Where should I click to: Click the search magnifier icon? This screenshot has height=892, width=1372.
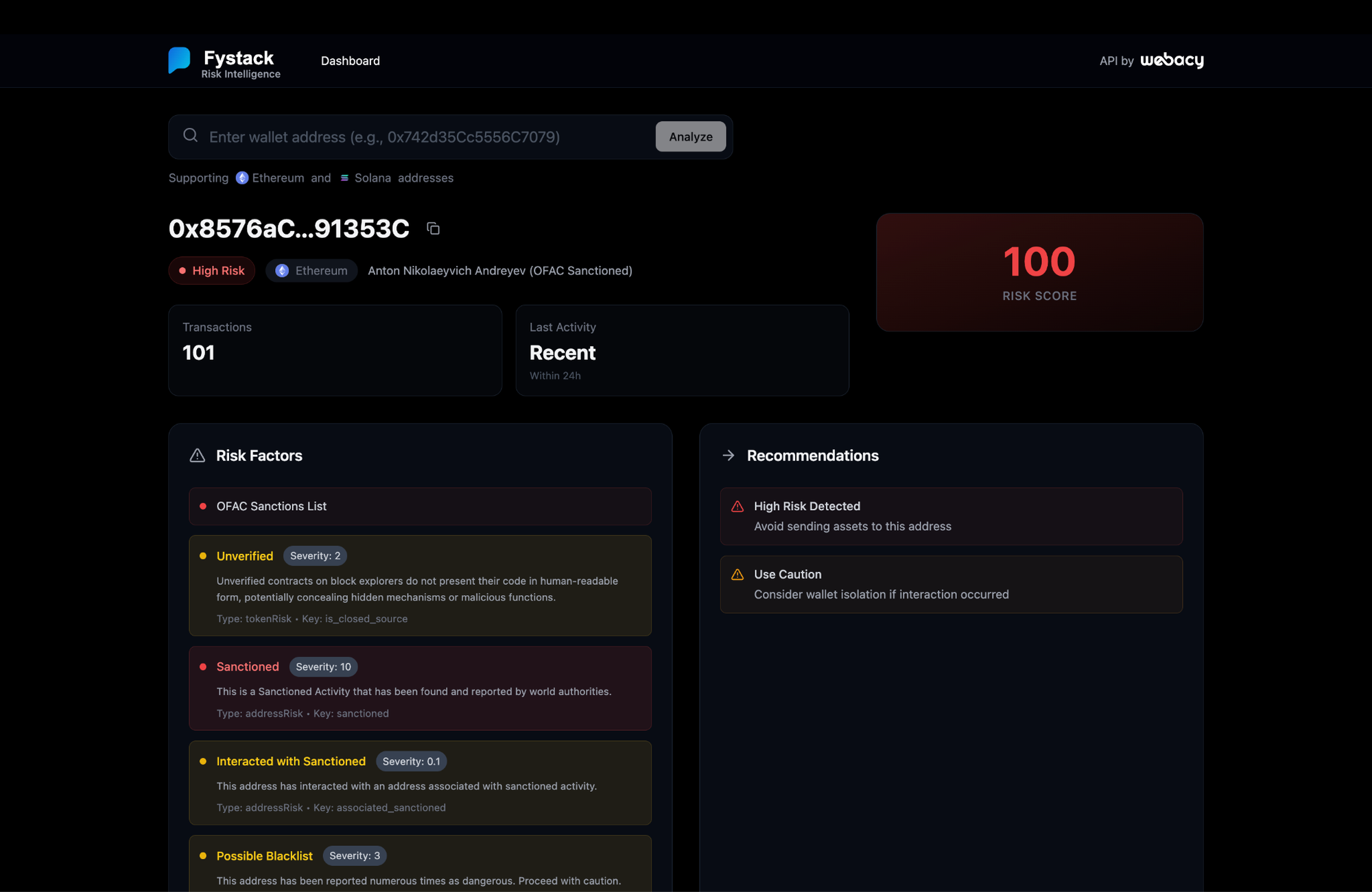[x=191, y=136]
